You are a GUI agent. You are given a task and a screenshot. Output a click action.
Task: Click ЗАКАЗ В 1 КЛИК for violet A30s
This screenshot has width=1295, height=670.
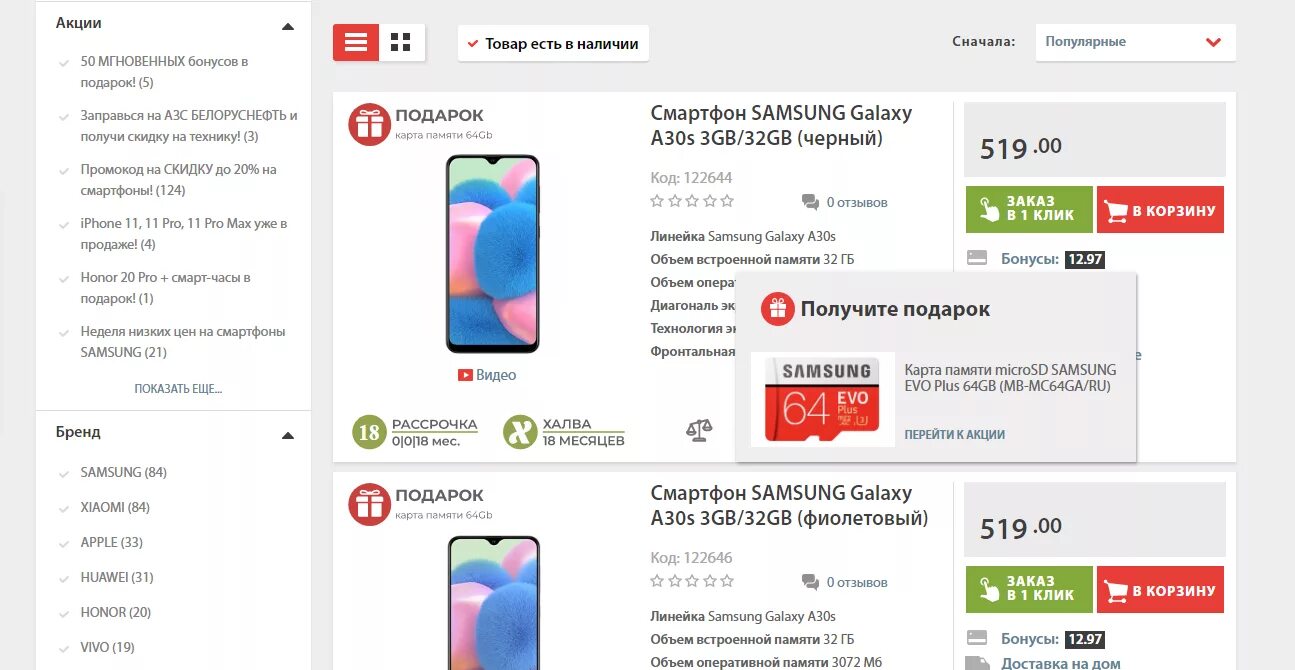click(1029, 589)
